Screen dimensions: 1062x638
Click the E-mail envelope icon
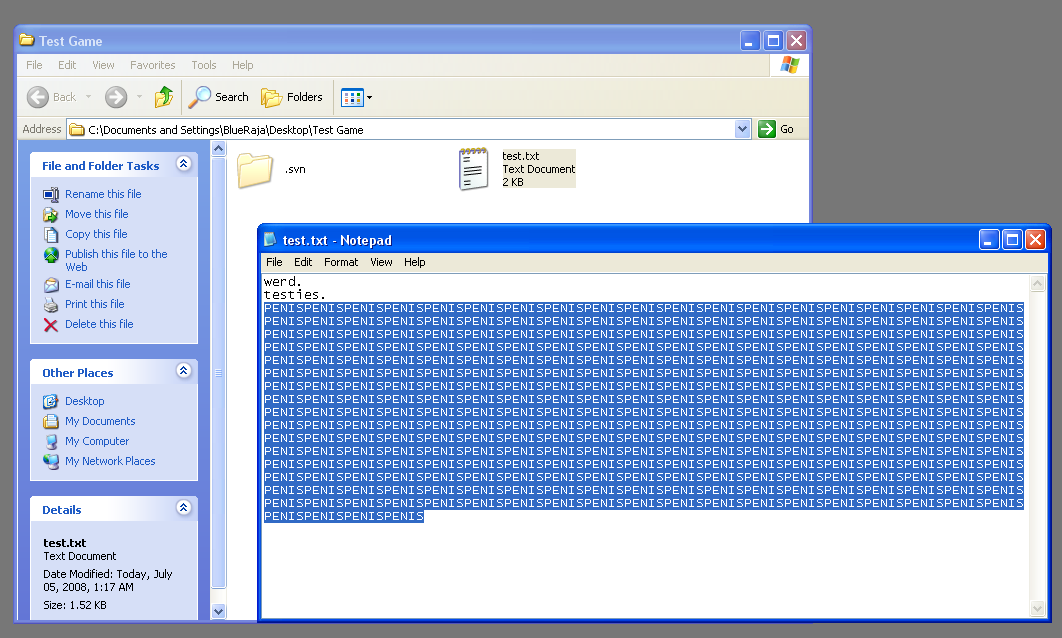(51, 284)
